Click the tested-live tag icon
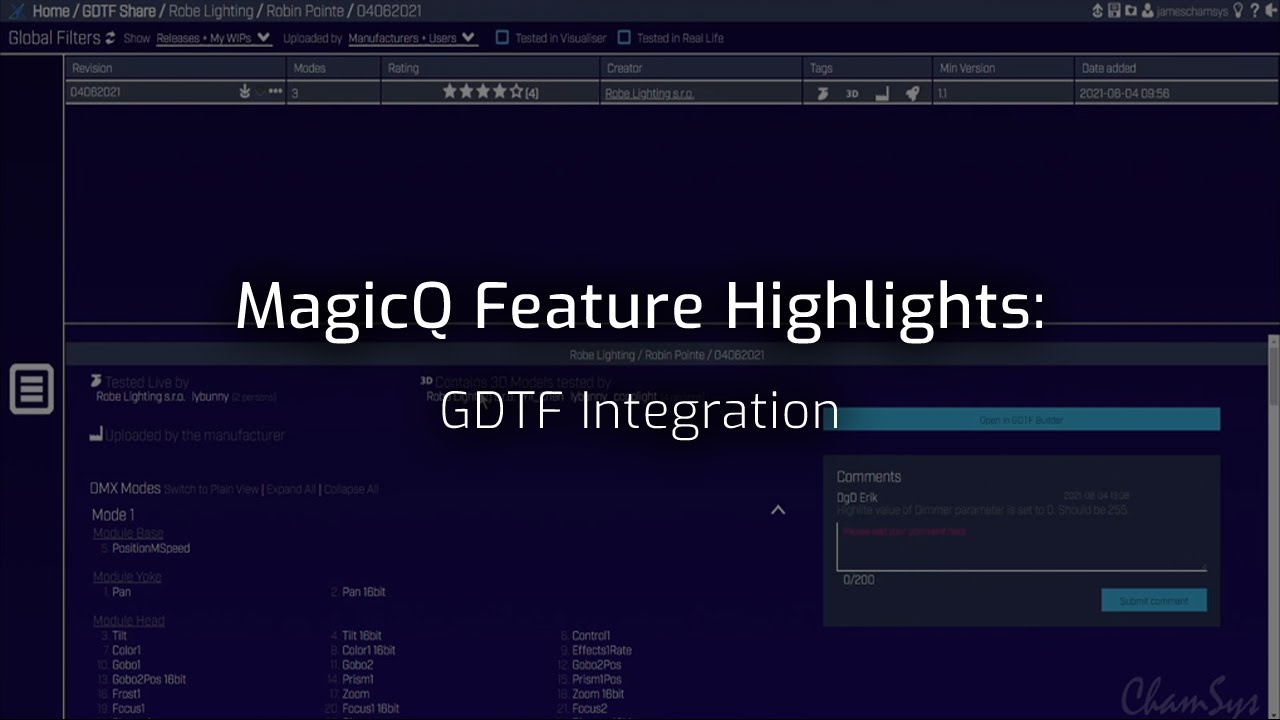The image size is (1280, 720). [x=822, y=93]
